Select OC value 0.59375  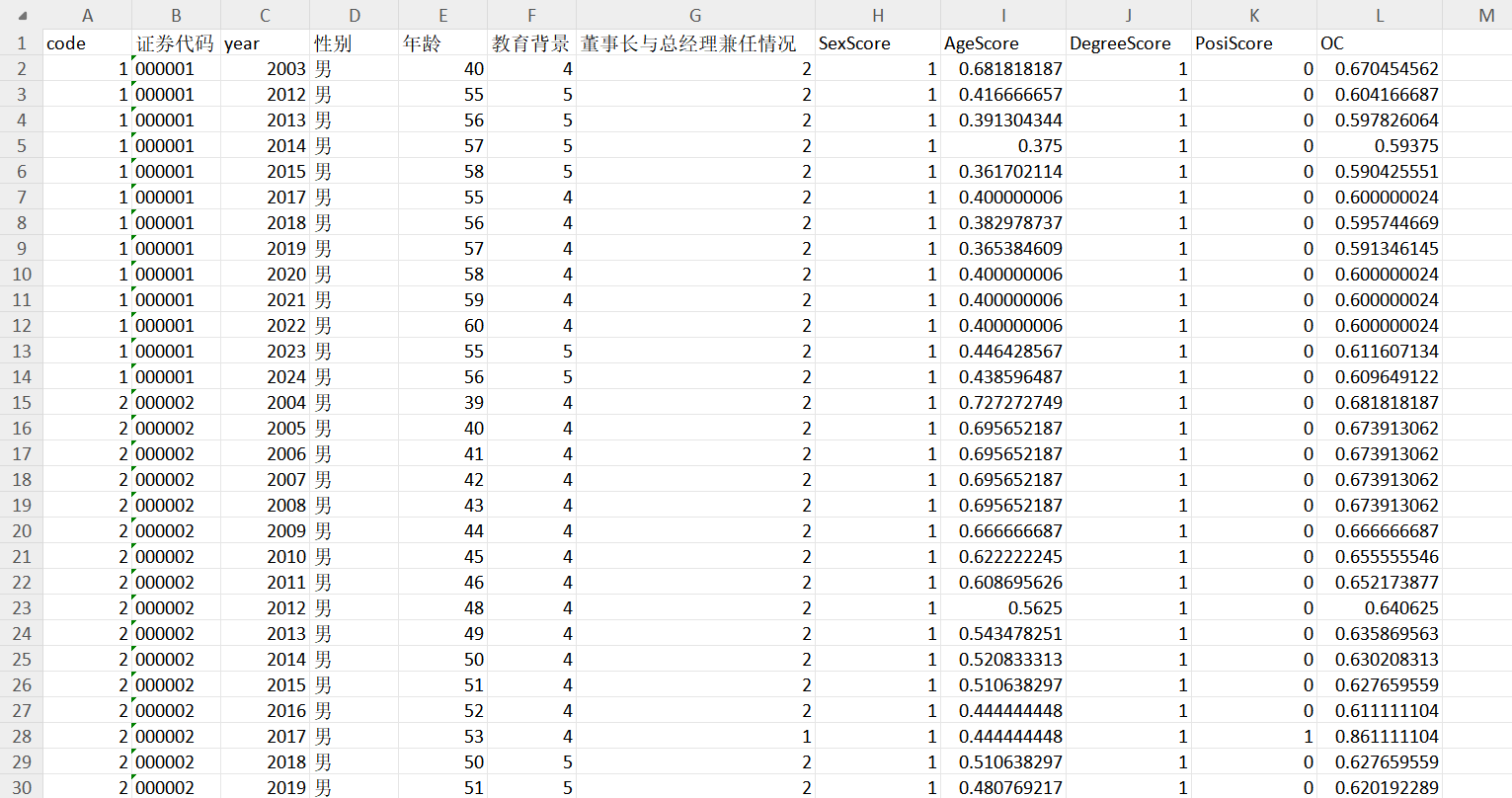point(1380,146)
